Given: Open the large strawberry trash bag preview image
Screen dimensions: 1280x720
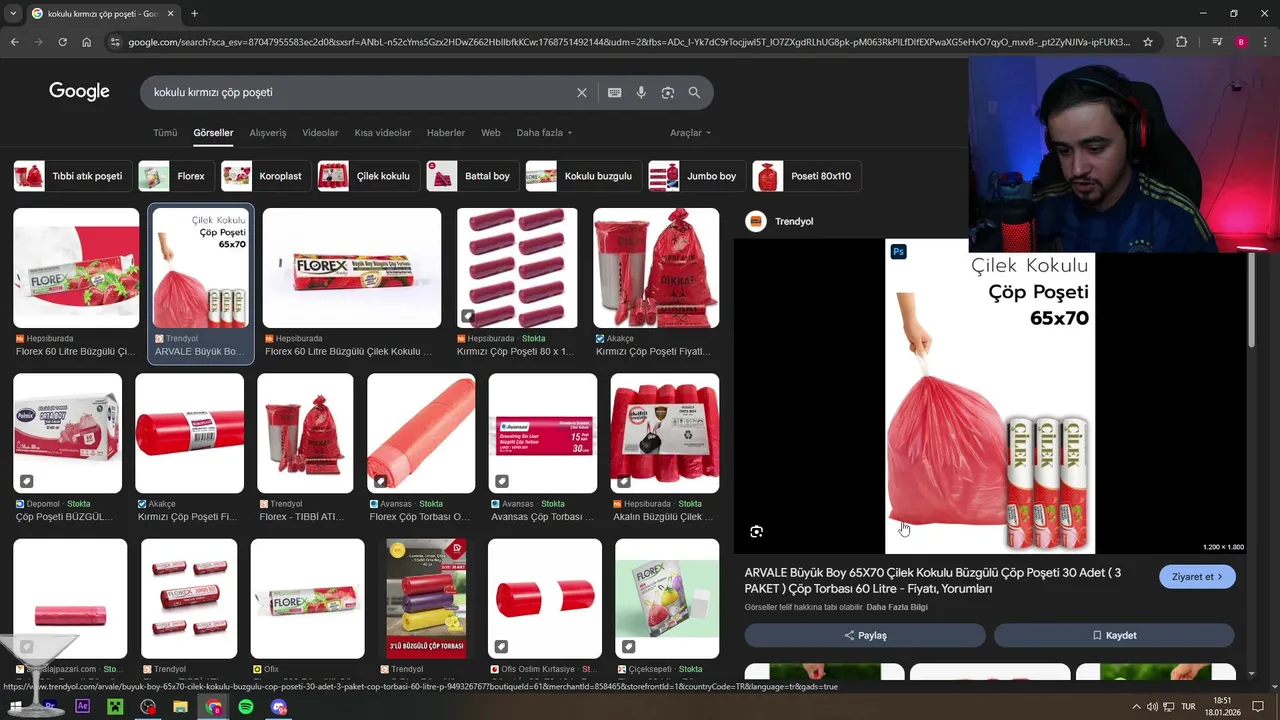Looking at the screenshot, I should point(990,396).
